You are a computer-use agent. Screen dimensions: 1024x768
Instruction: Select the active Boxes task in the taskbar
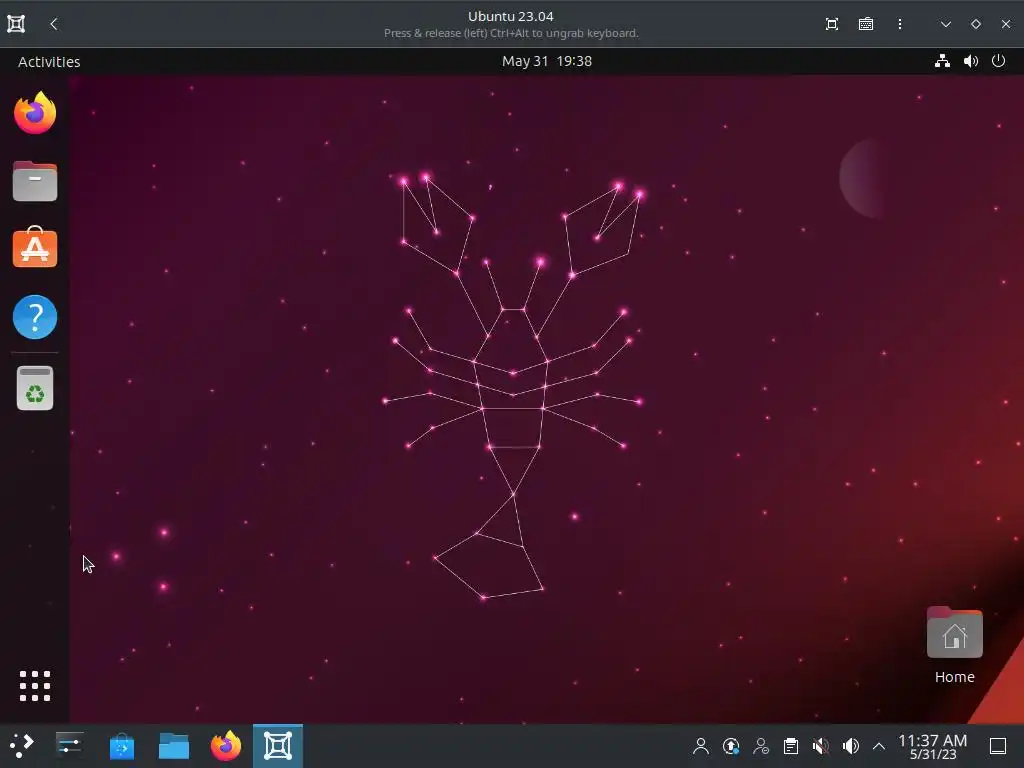(278, 746)
